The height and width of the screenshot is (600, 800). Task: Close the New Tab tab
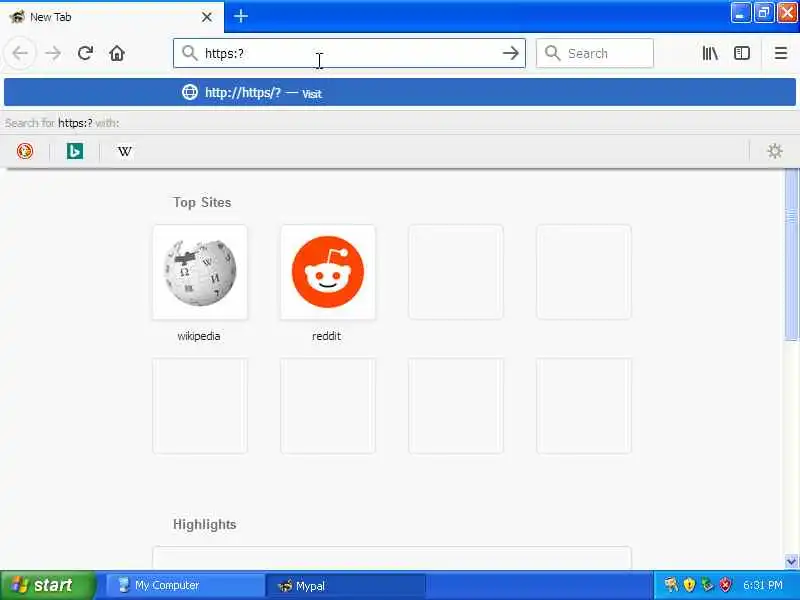coord(207,17)
